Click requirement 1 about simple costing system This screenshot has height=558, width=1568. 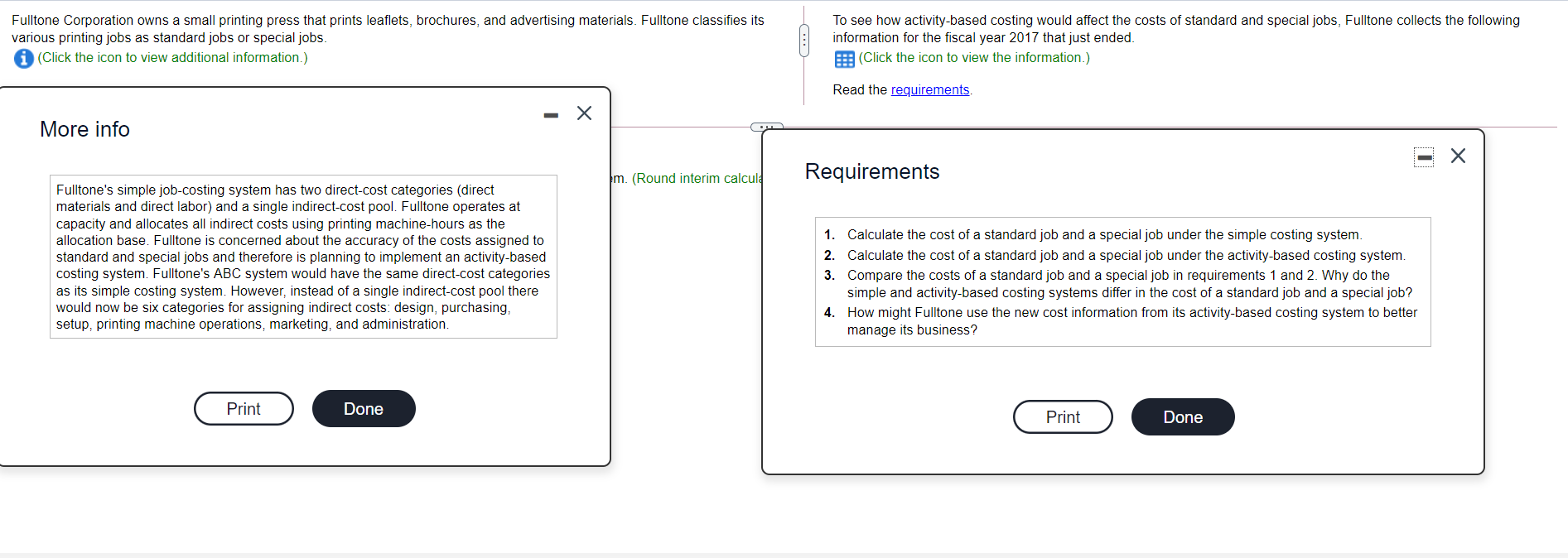pos(1104,235)
